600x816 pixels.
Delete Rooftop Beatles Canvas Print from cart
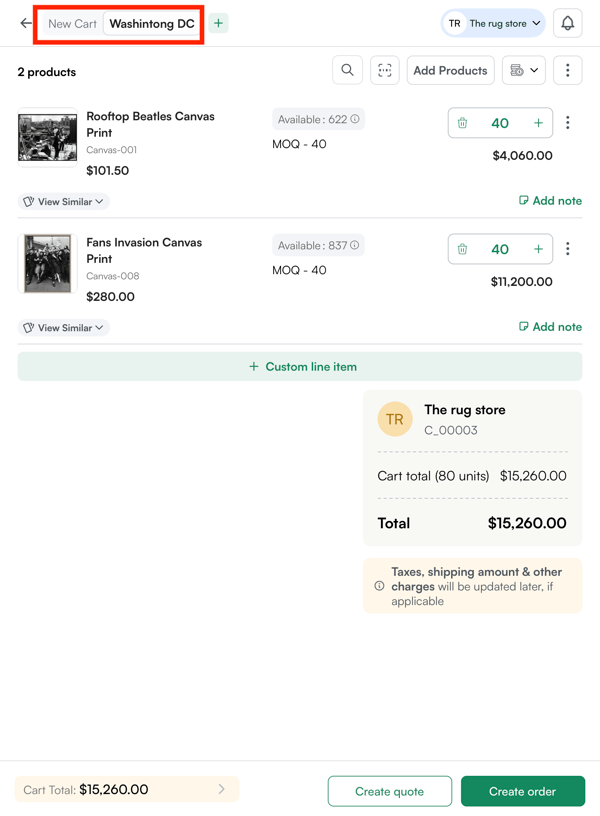(462, 123)
